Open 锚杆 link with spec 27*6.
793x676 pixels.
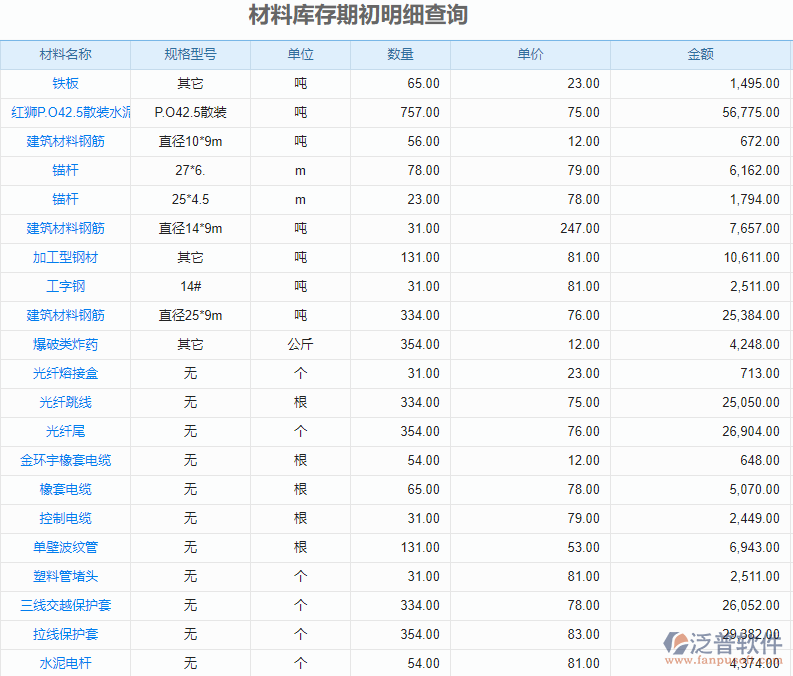(65, 170)
